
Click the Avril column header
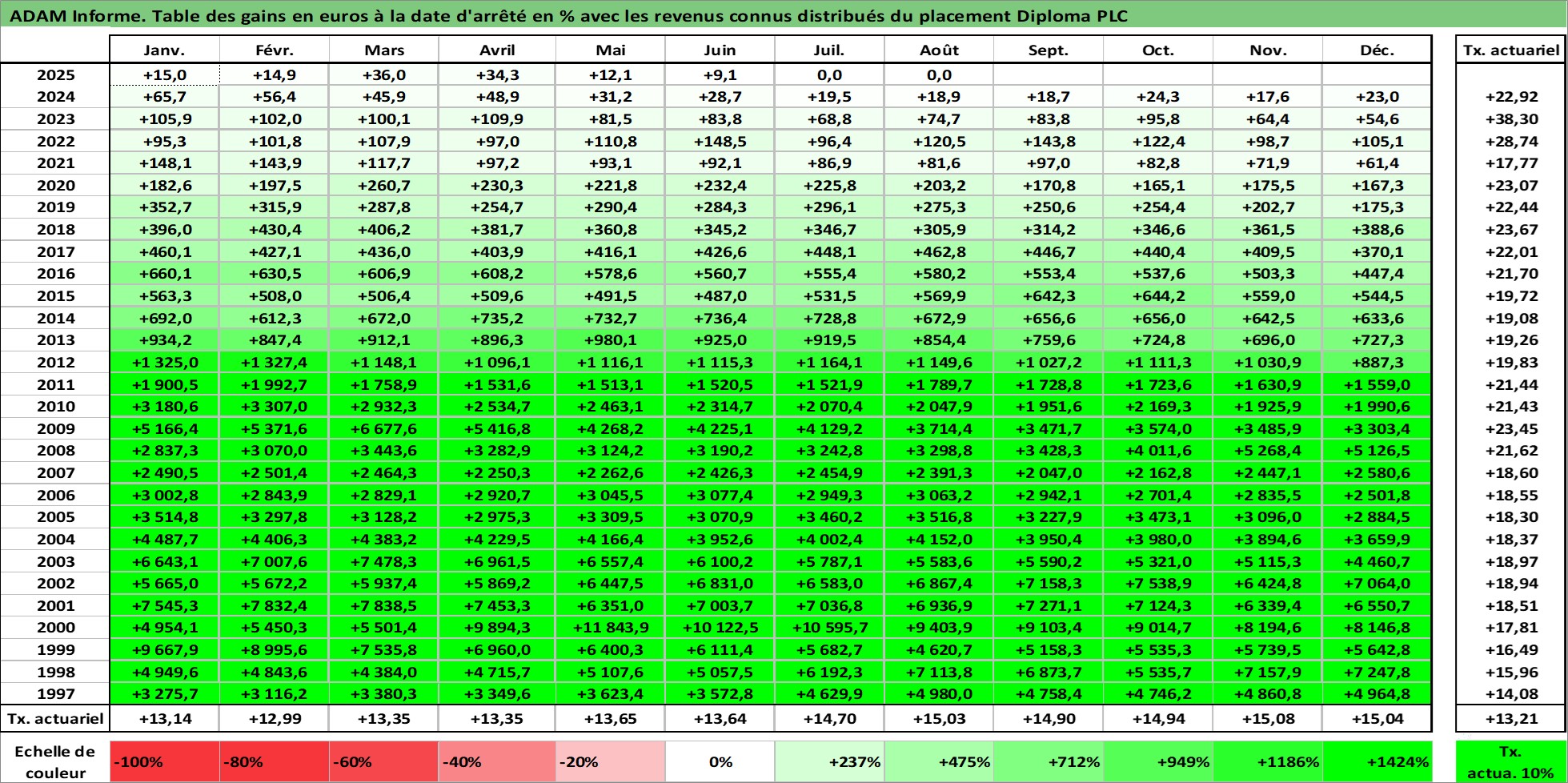[x=497, y=50]
